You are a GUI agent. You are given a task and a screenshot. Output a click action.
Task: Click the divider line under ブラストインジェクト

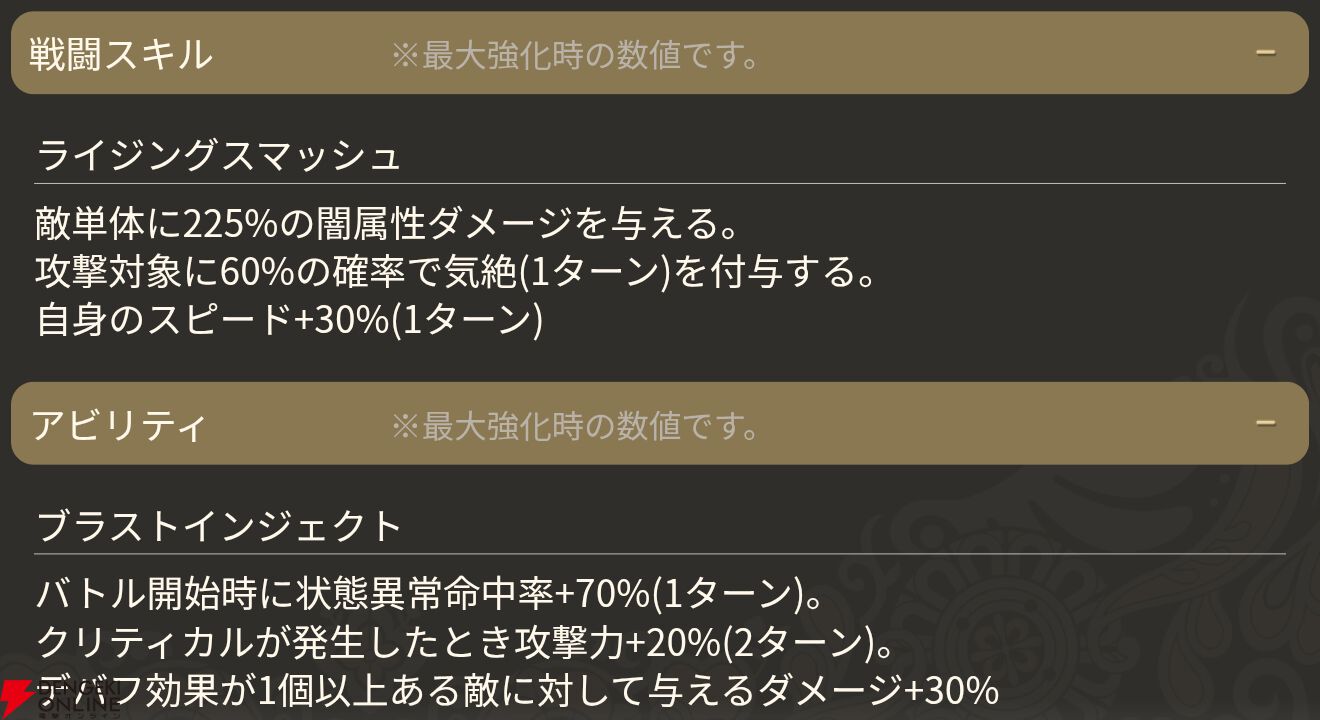click(x=660, y=554)
